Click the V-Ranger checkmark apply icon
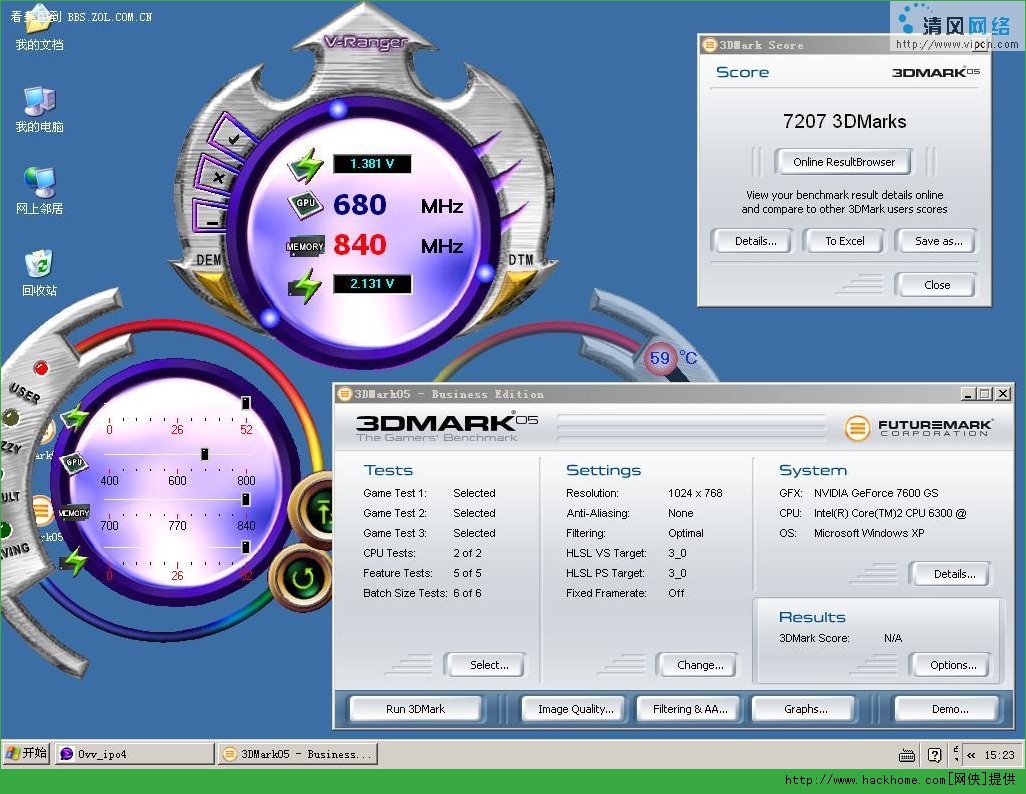Viewport: 1026px width, 794px height. pos(230,137)
